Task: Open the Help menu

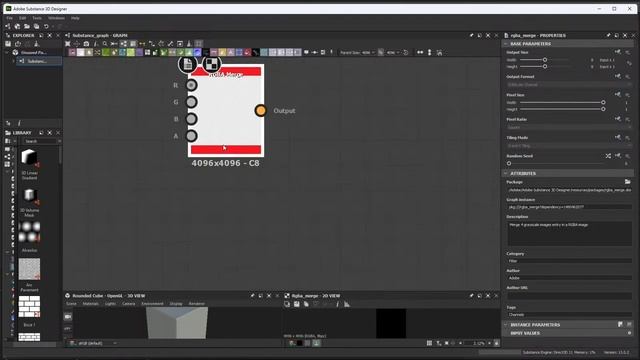Action: click(75, 18)
